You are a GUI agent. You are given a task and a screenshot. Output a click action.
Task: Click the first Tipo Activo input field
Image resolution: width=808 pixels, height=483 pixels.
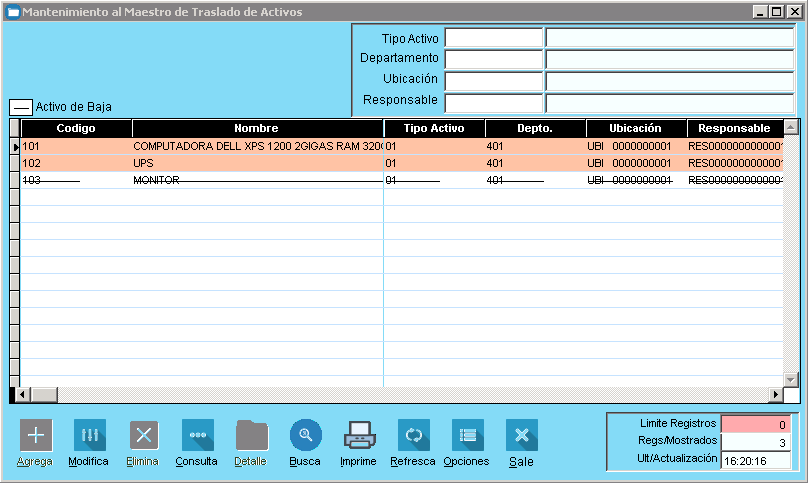pos(493,38)
